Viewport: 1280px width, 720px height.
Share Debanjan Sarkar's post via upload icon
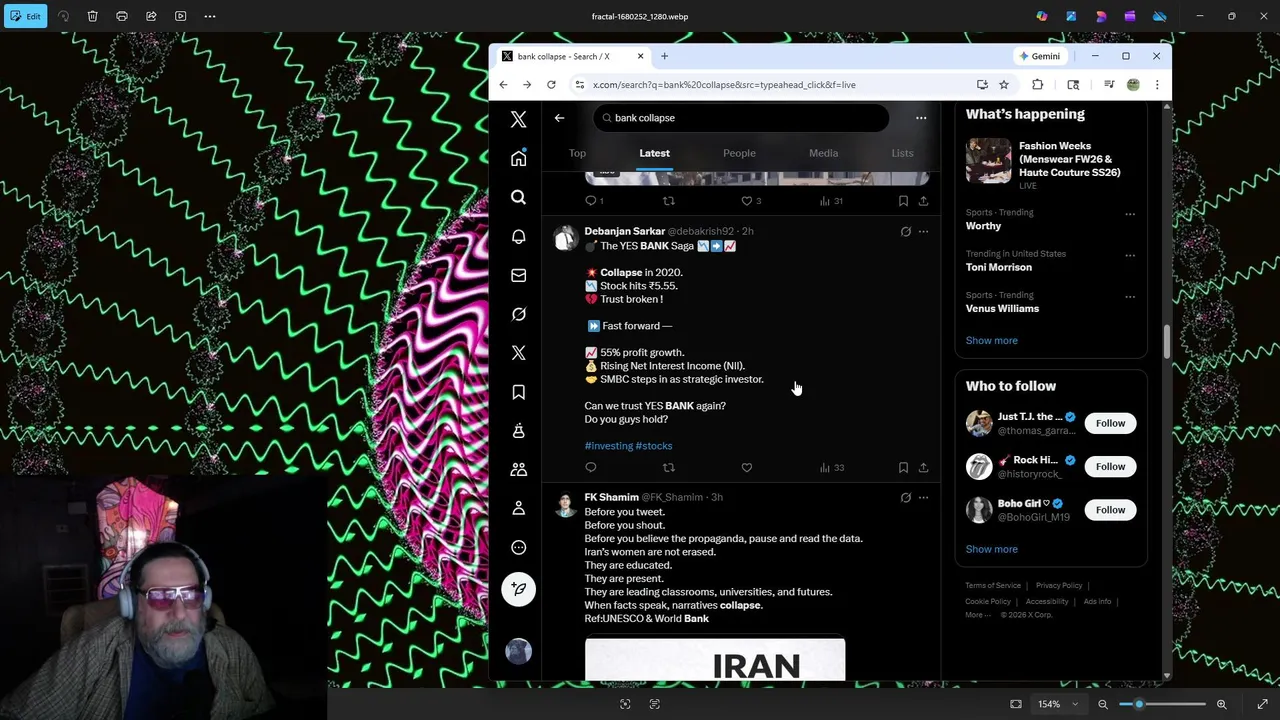point(923,467)
